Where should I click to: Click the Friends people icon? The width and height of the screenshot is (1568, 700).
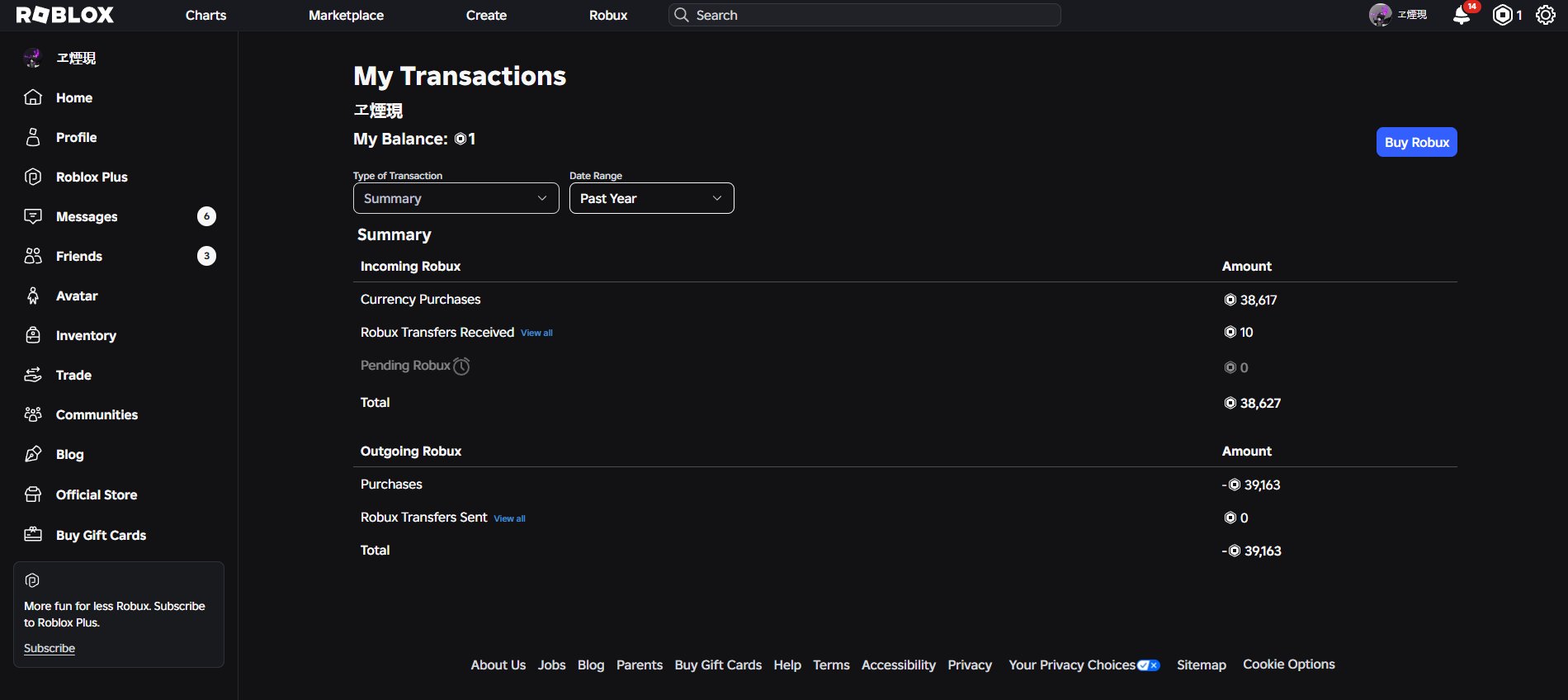[x=33, y=256]
